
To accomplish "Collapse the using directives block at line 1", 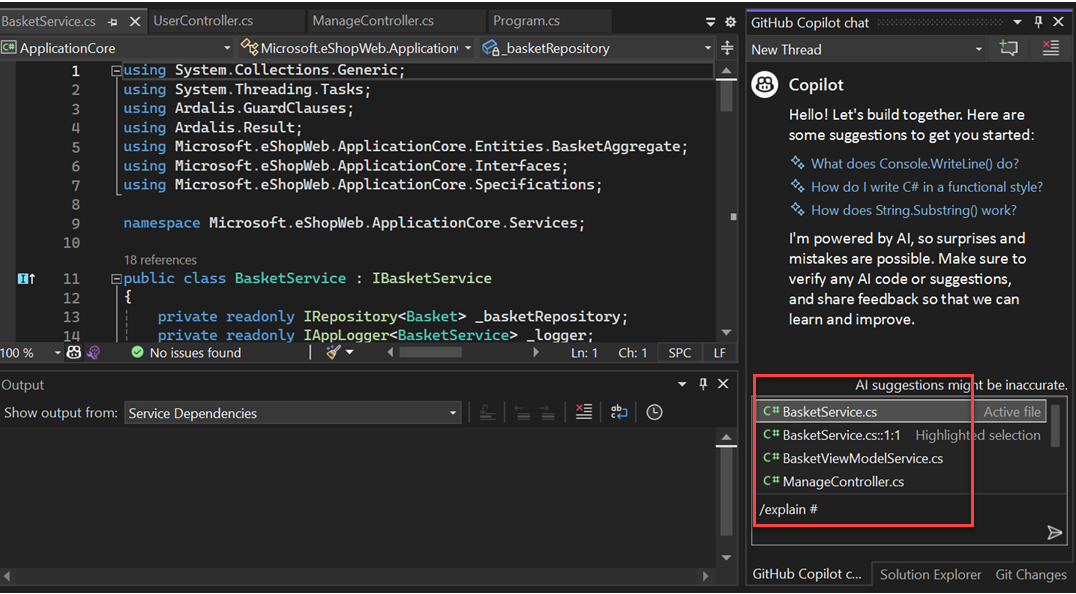I will click(116, 71).
